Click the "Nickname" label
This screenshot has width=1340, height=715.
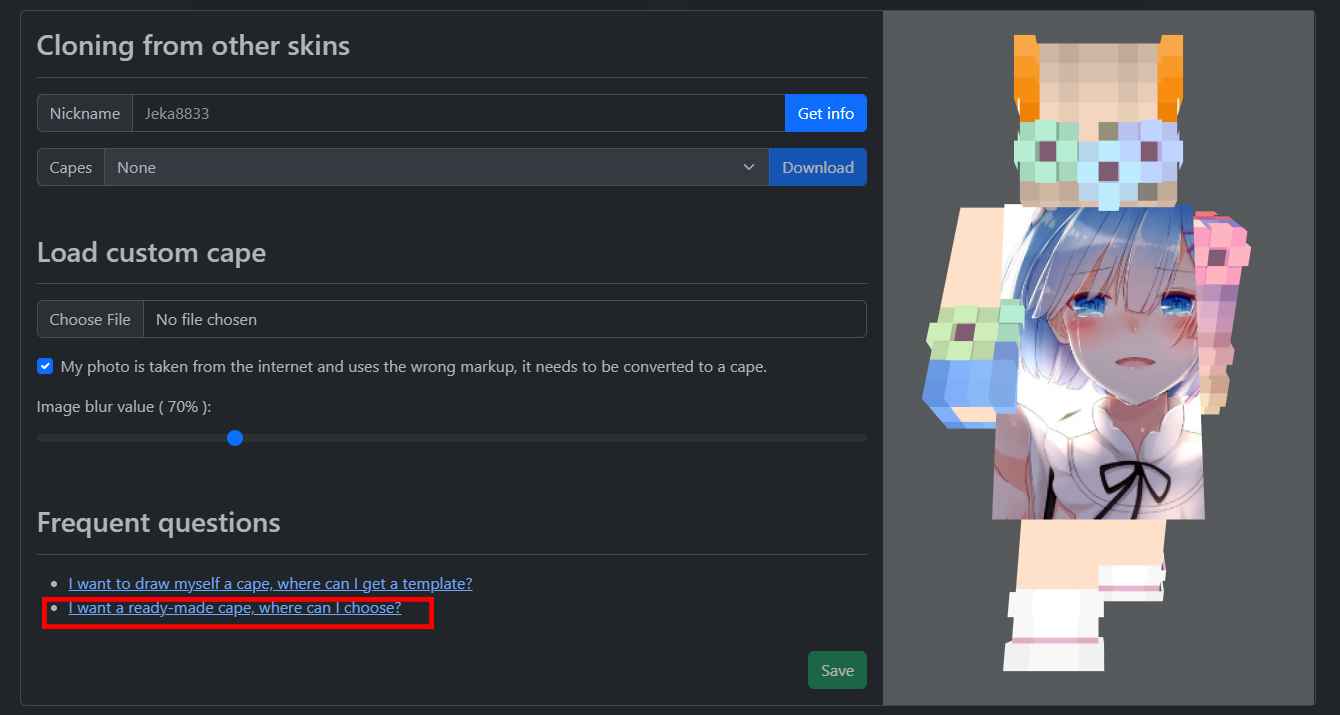click(85, 113)
